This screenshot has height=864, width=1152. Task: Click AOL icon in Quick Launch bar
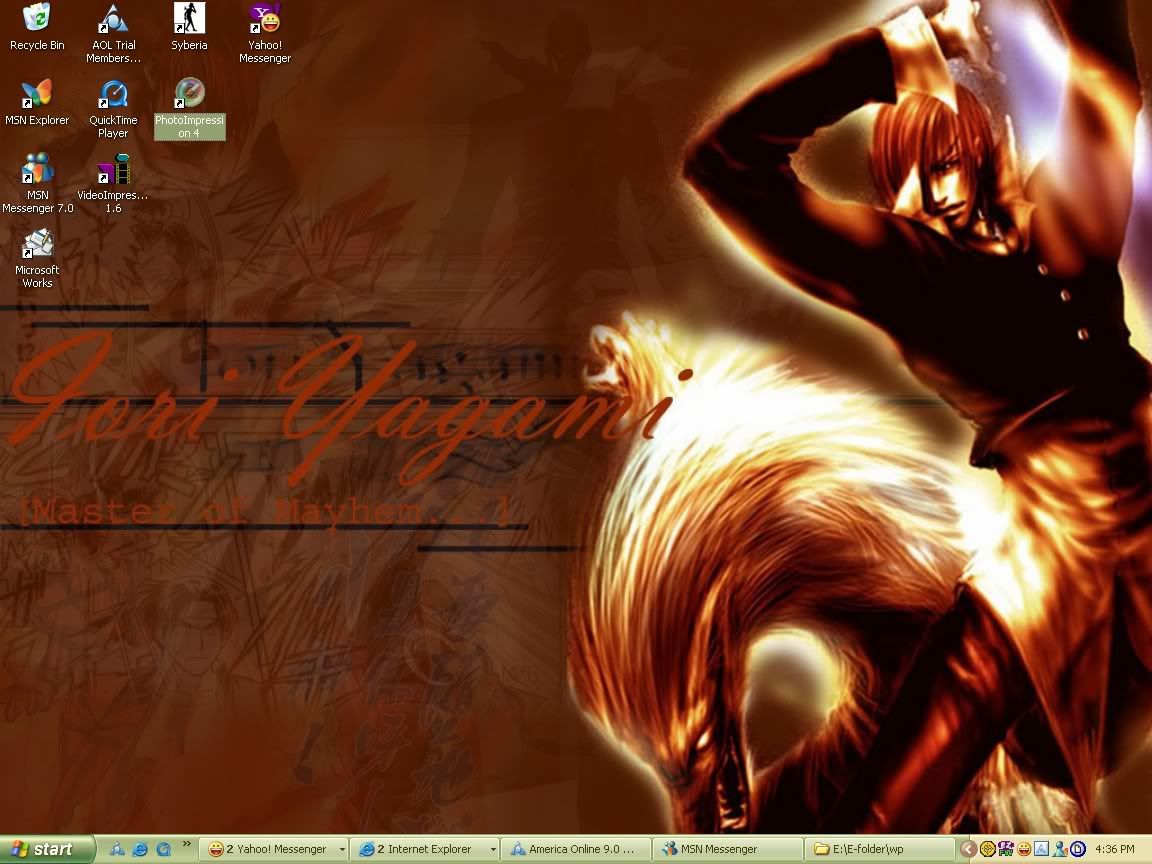click(117, 849)
